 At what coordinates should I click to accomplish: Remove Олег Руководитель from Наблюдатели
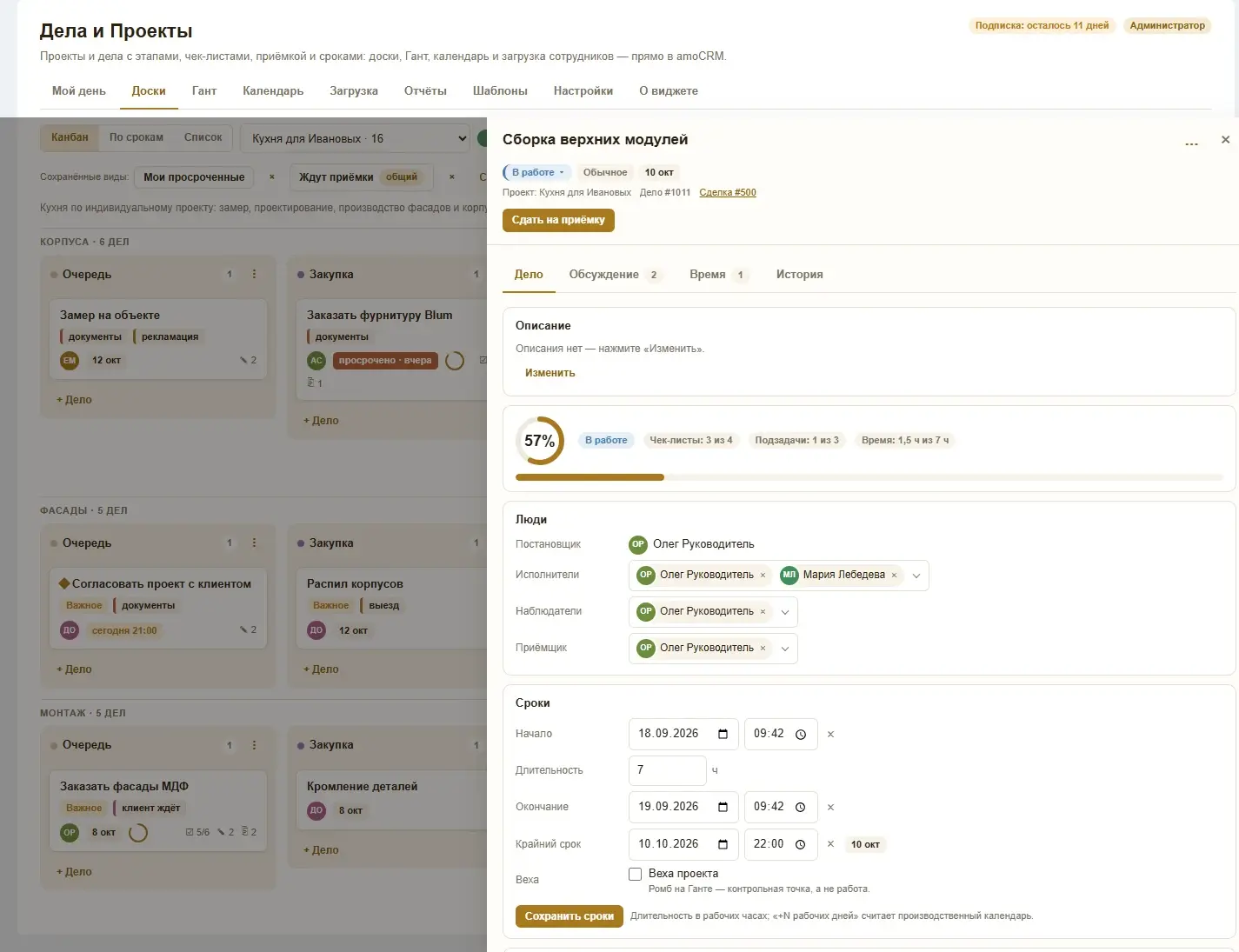pyautogui.click(x=763, y=612)
